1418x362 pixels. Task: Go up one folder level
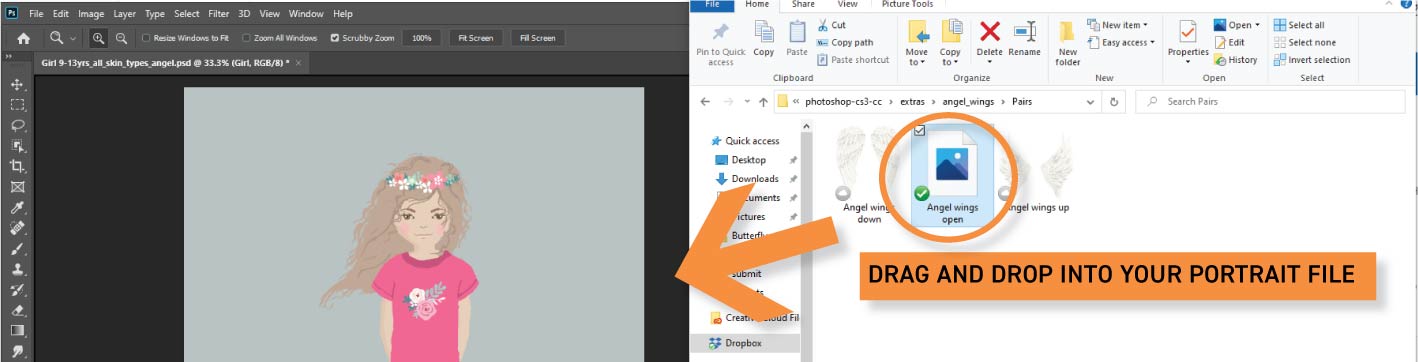763,101
